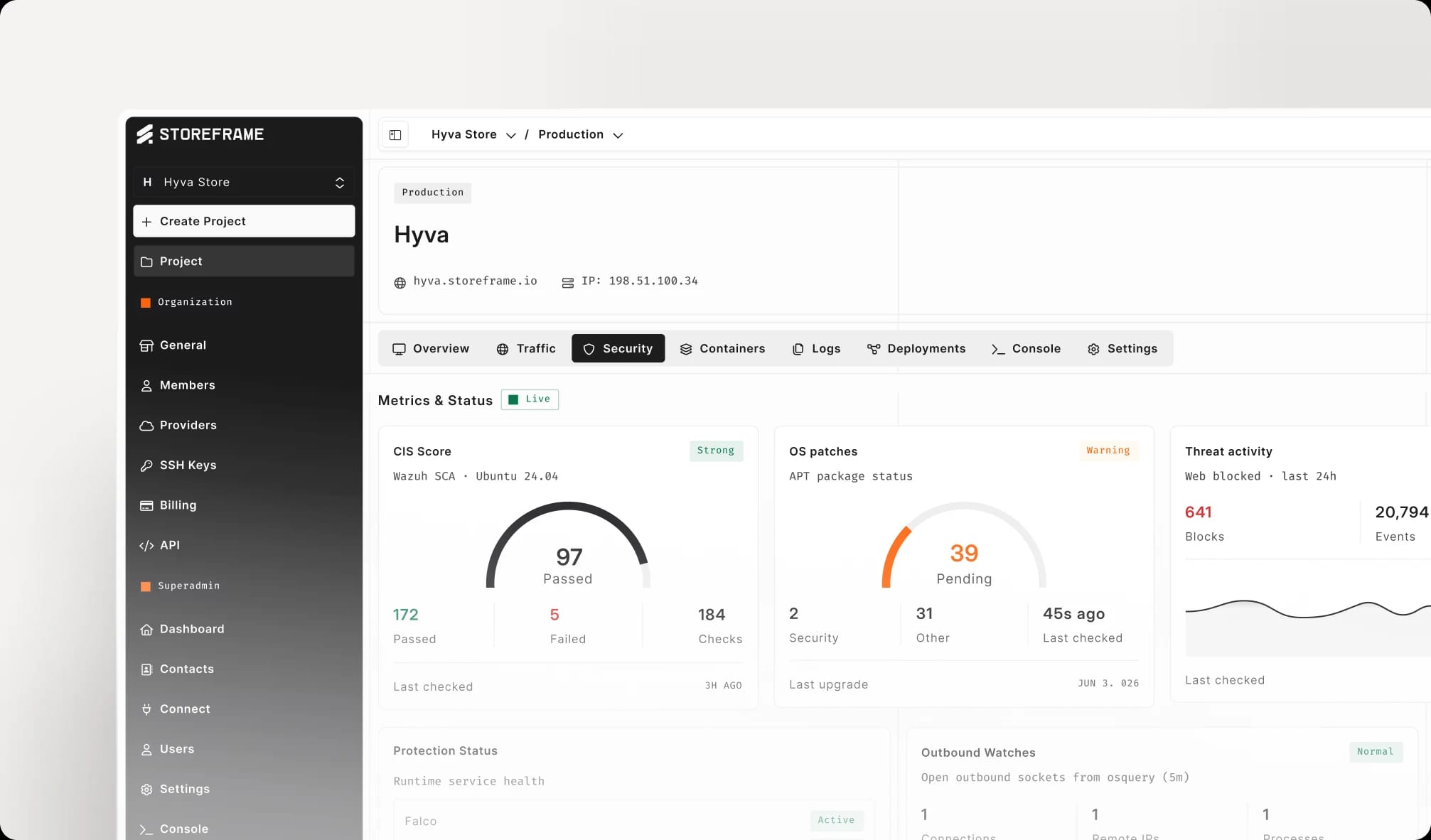Switch to the Traffic tab
This screenshot has width=1431, height=840.
click(526, 349)
